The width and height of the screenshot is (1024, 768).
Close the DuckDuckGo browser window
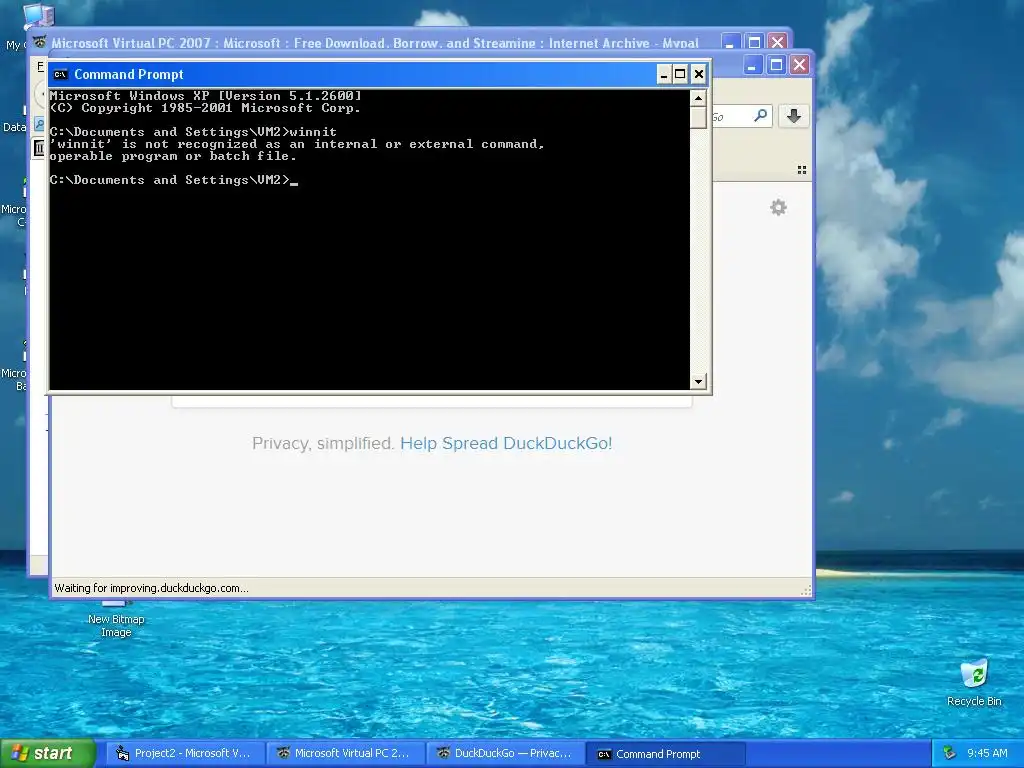click(x=800, y=65)
